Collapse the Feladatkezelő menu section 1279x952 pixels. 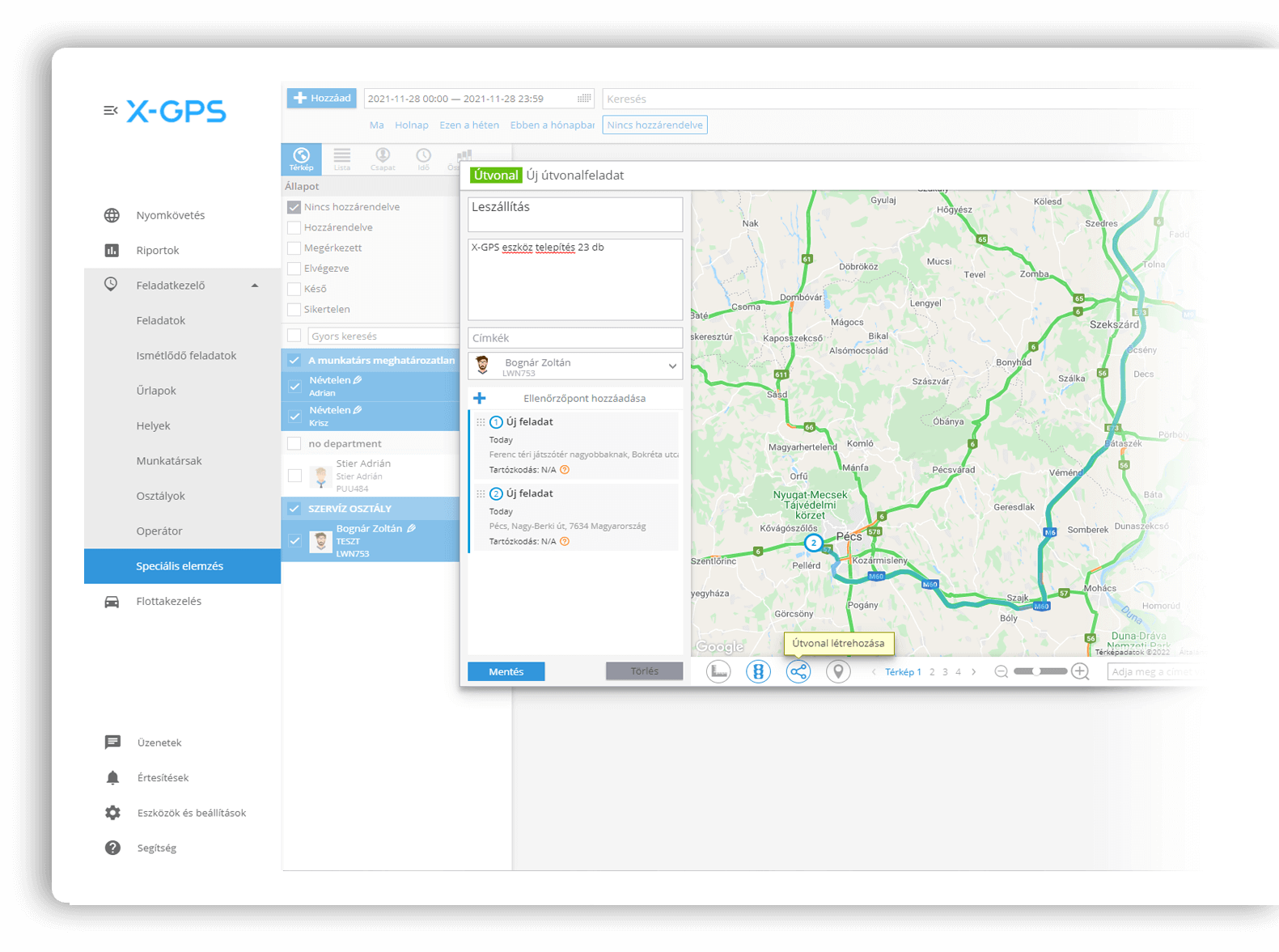click(255, 286)
